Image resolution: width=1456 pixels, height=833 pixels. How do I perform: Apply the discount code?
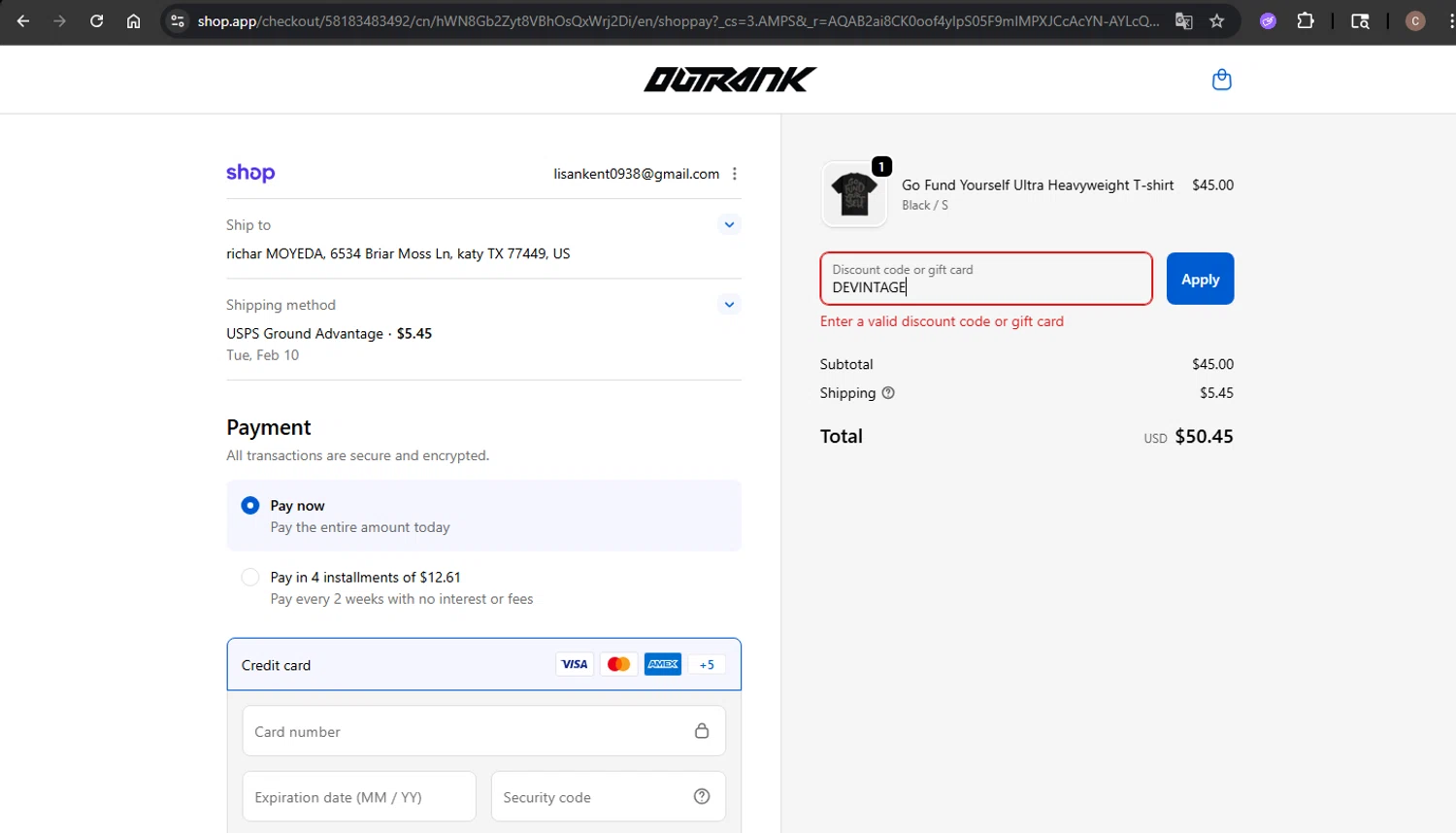[x=1200, y=279]
